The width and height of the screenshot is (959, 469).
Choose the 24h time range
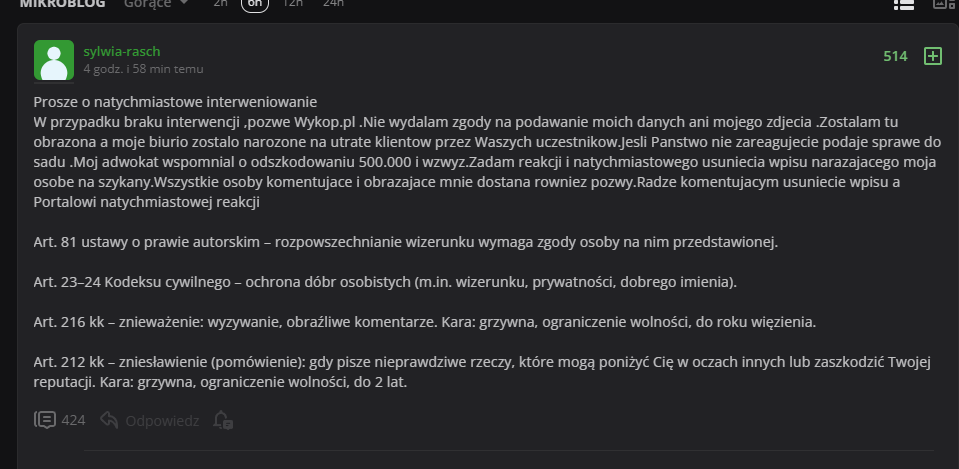click(x=333, y=4)
